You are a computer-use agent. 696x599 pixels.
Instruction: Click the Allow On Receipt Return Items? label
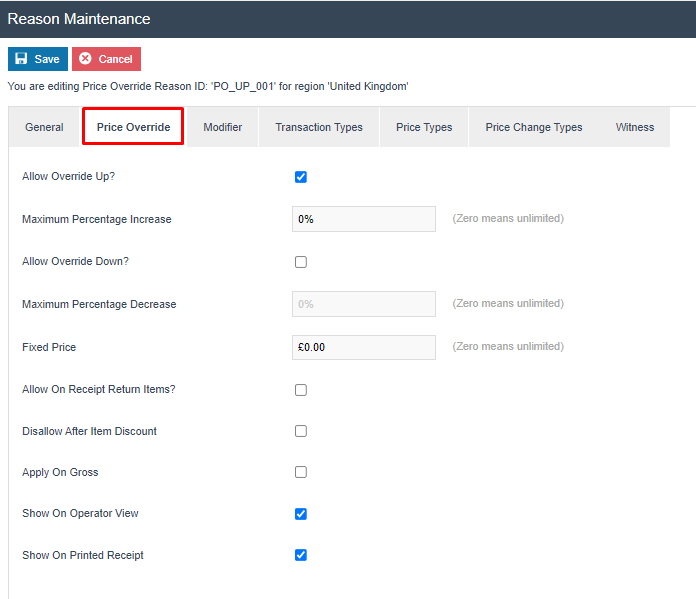point(99,389)
